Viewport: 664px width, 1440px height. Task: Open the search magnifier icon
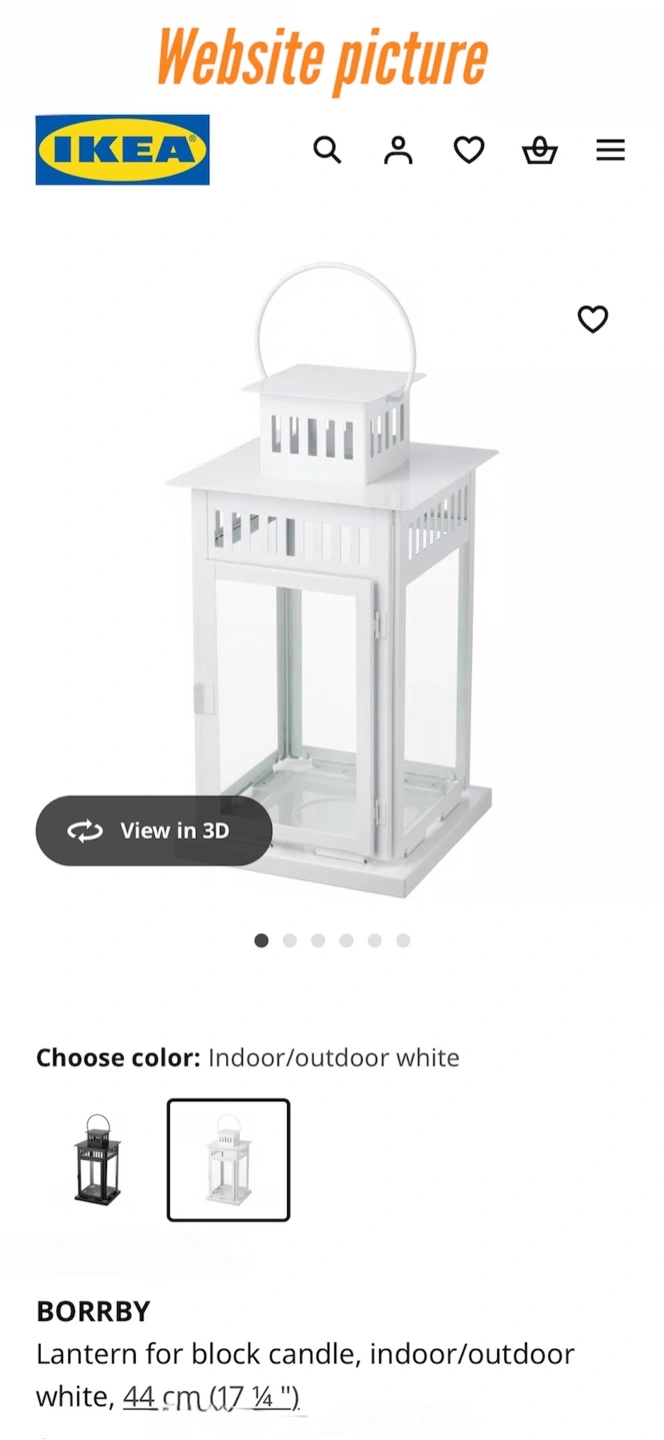coord(327,151)
